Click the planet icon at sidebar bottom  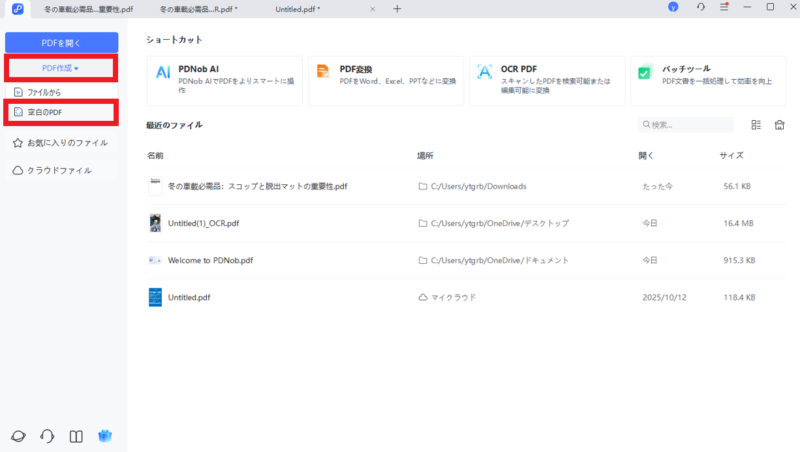pos(18,436)
